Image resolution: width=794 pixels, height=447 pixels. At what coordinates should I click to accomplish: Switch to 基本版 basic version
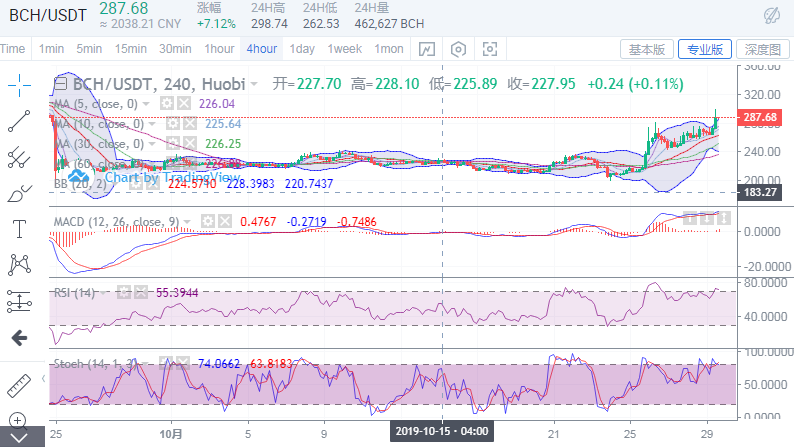click(x=647, y=49)
